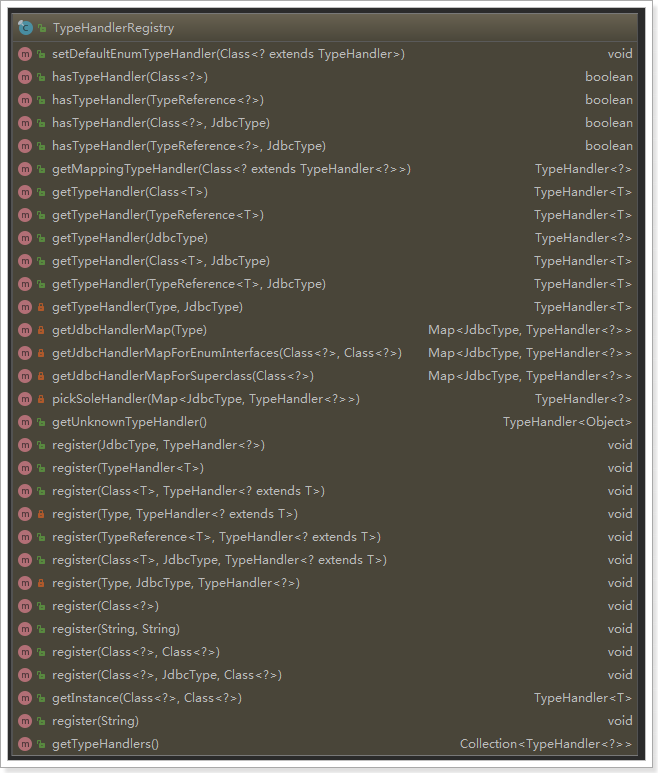Select getTypeHandler(JdbcType) method row
658x773 pixels.
tap(129, 238)
